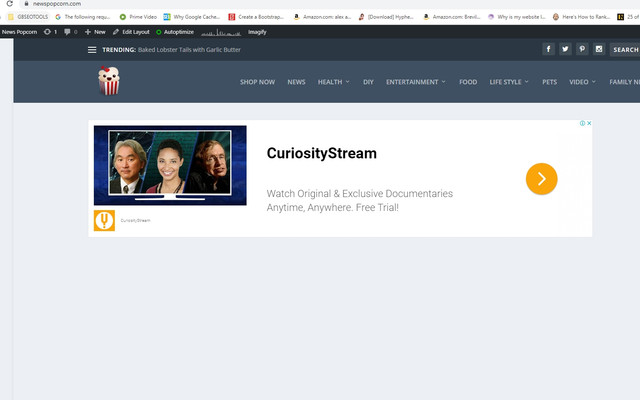Open News Popcorn site menu in the admin bar
The image size is (640, 400).
click(19, 32)
